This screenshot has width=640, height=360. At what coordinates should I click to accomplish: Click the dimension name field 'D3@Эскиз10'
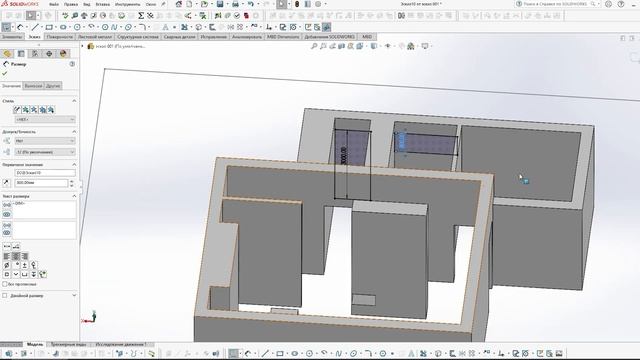[x=45, y=173]
